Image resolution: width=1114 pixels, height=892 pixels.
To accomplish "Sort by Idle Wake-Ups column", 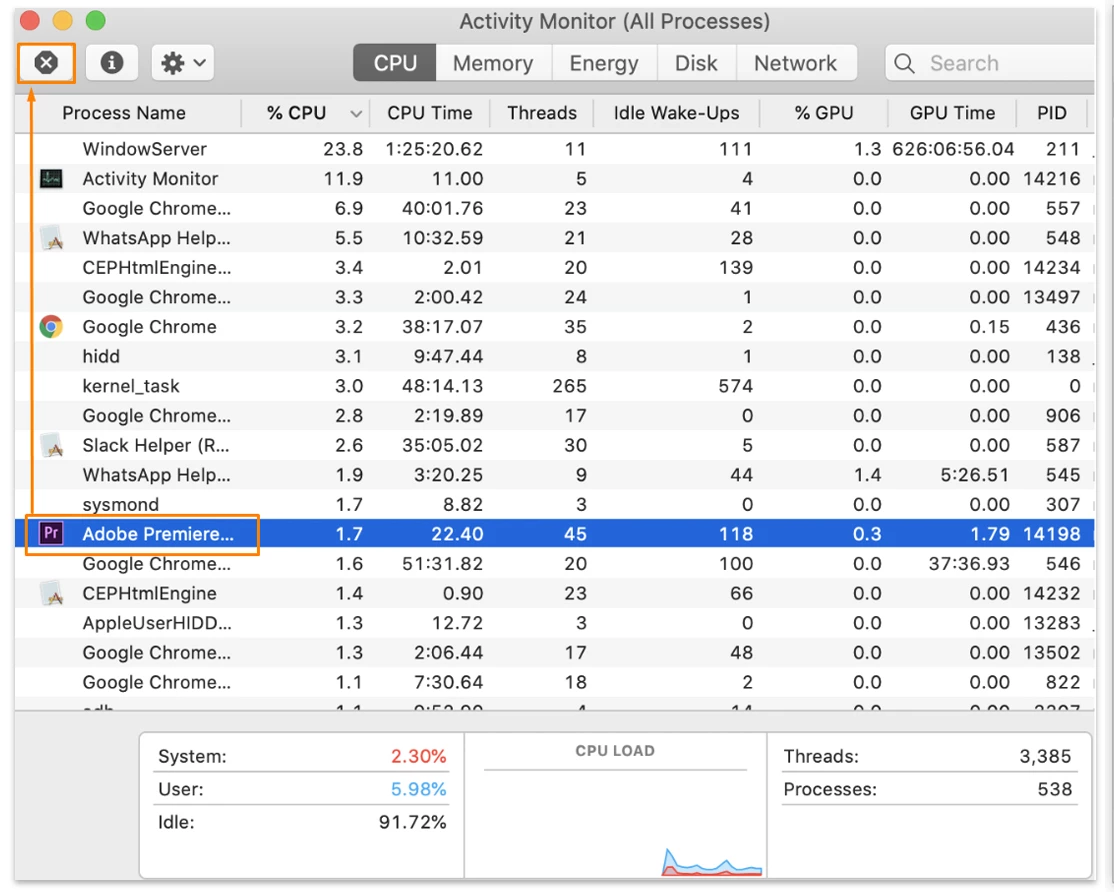I will pyautogui.click(x=676, y=113).
